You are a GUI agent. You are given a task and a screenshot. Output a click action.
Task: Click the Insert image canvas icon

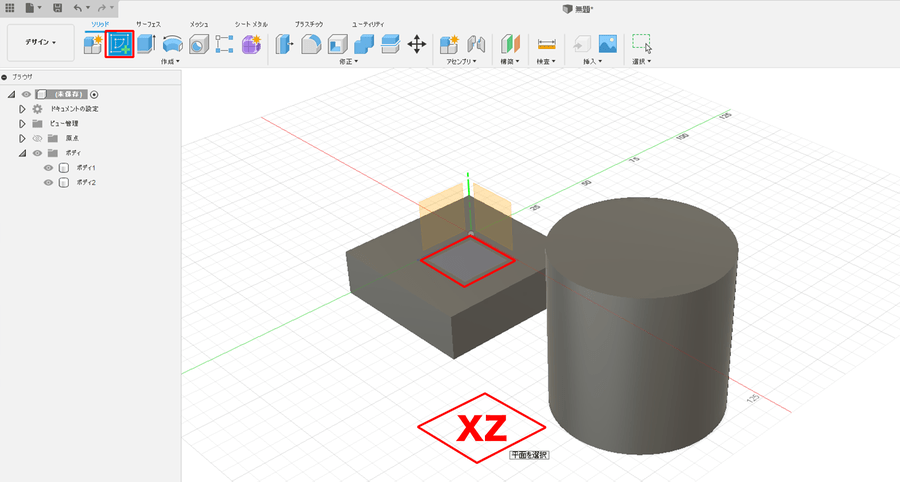[608, 44]
